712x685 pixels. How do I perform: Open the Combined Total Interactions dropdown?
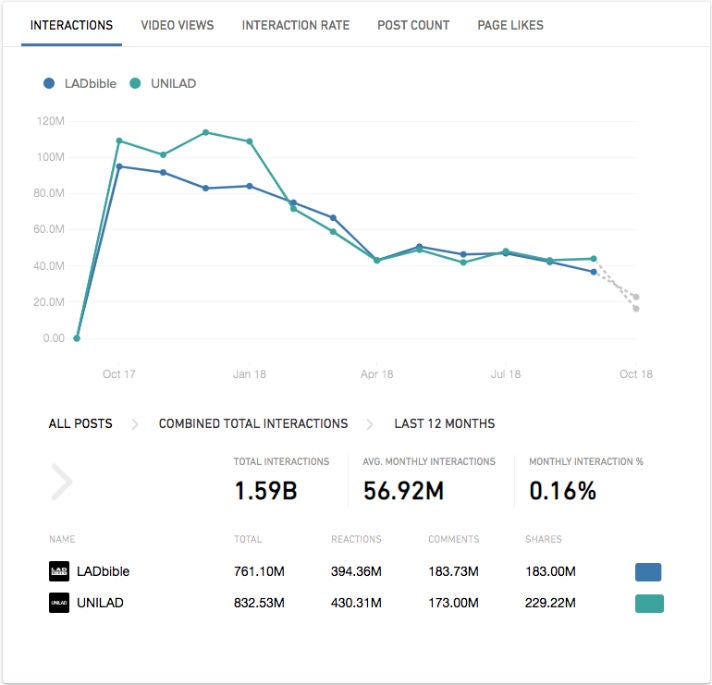253,424
